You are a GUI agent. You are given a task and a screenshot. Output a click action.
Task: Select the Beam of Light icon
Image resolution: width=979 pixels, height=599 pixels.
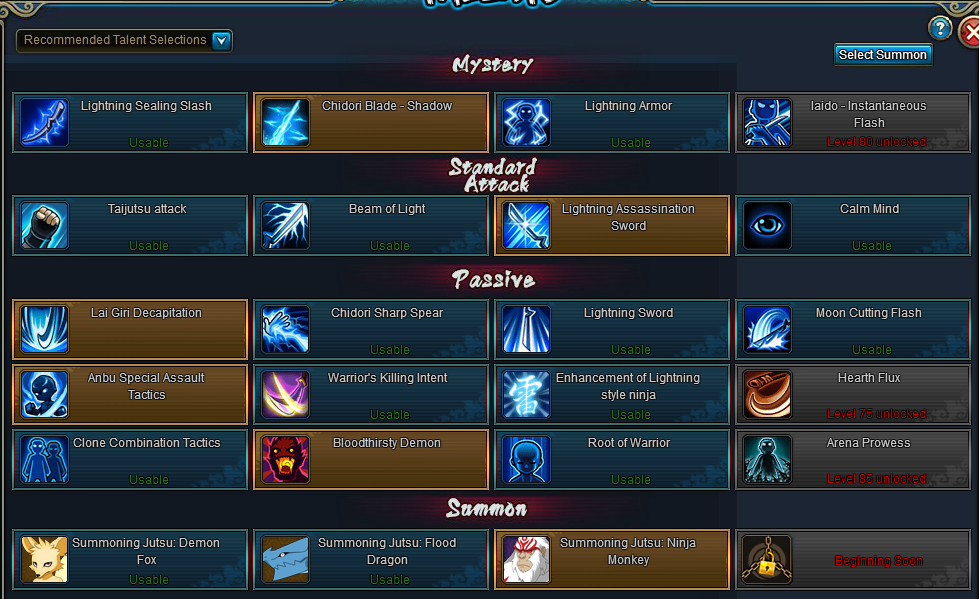pyautogui.click(x=285, y=225)
